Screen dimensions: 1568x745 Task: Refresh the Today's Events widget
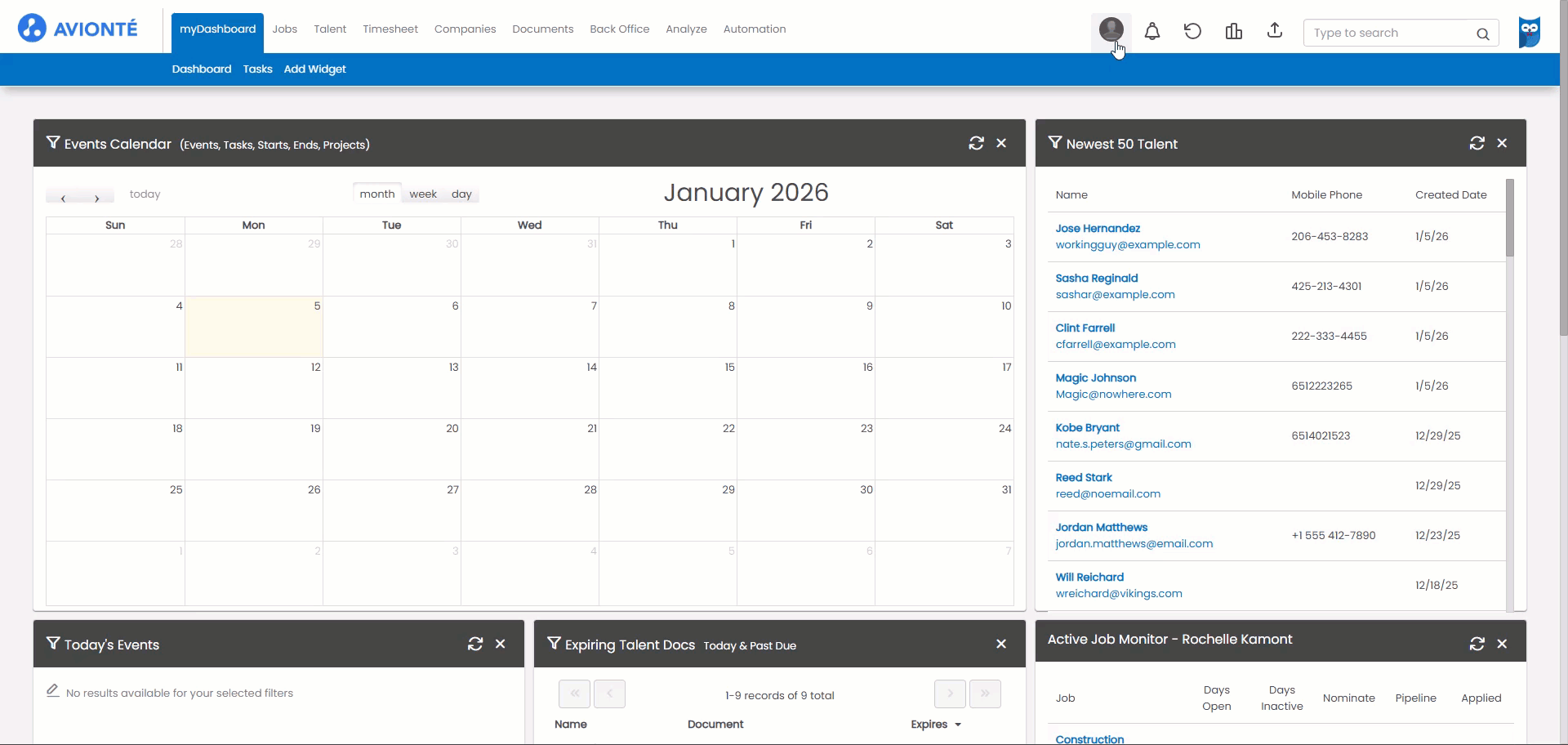pos(475,644)
